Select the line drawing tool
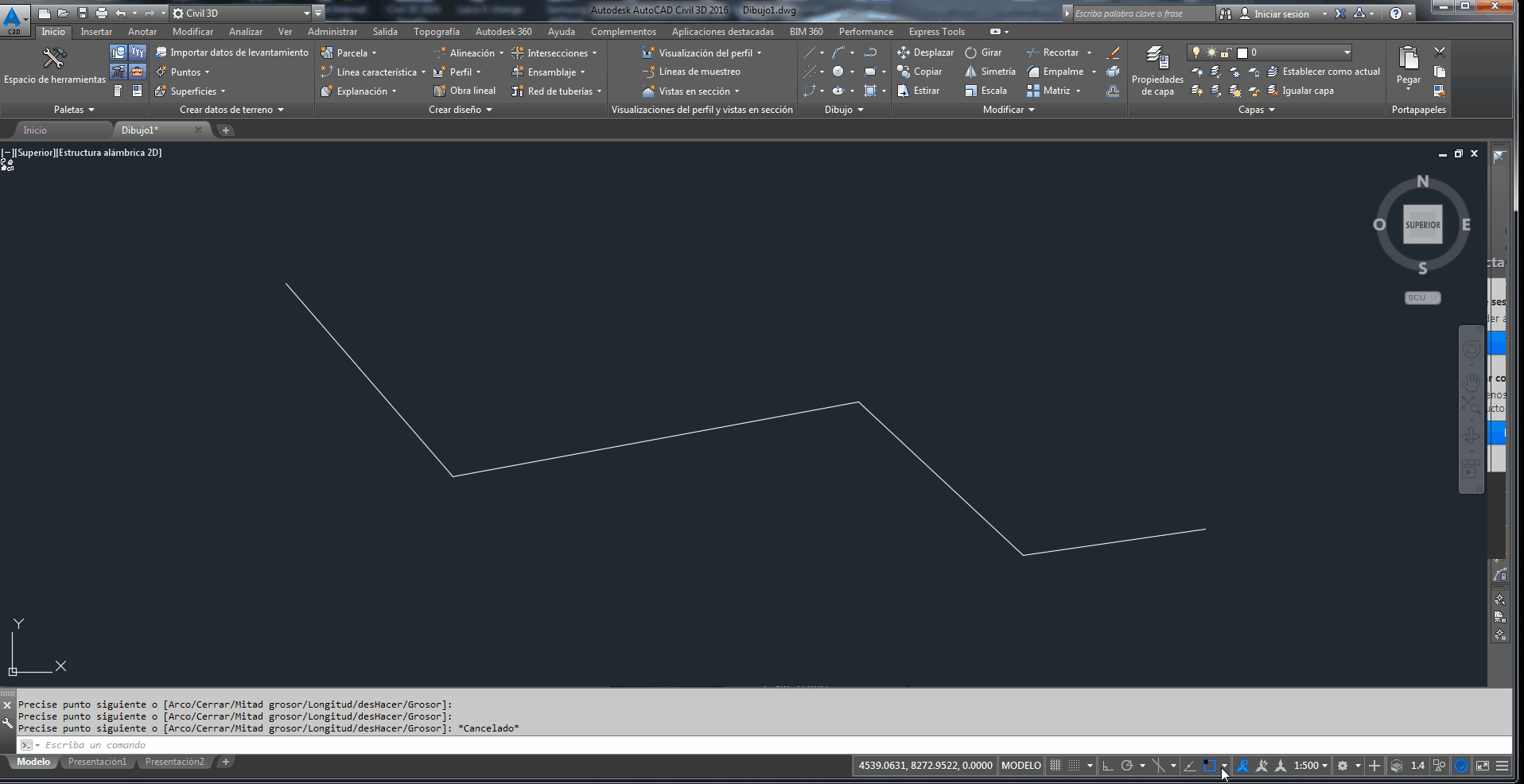 click(x=809, y=52)
